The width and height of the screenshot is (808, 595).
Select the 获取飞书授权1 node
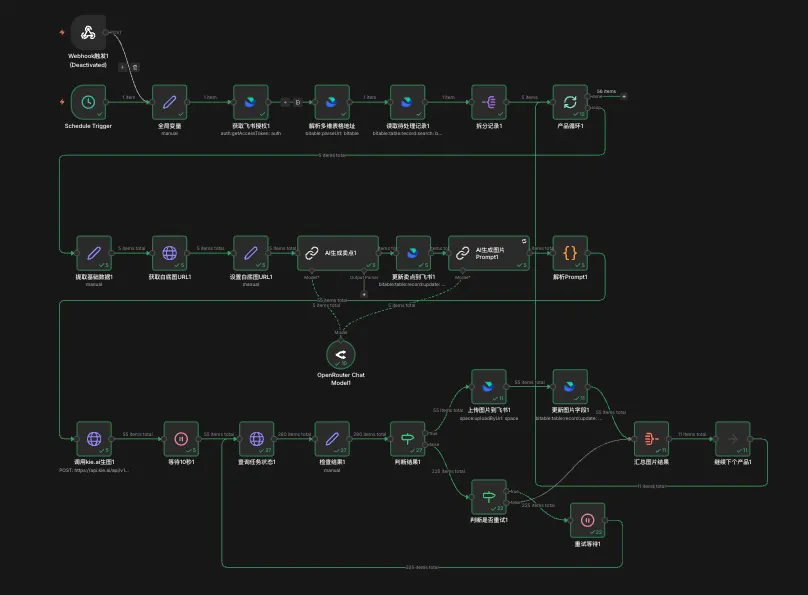250,102
